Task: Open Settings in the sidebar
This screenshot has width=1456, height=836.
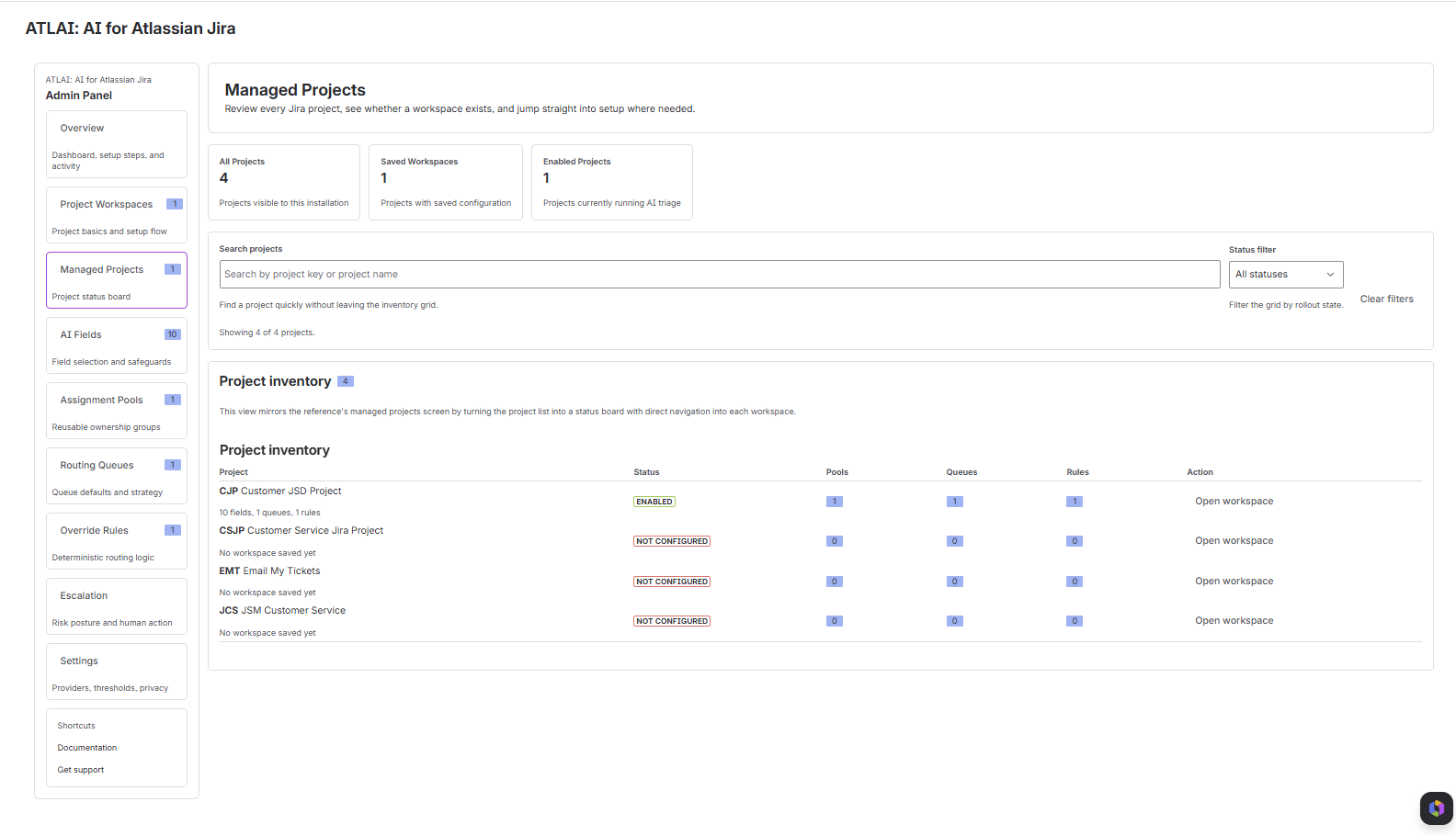Action: pos(117,672)
